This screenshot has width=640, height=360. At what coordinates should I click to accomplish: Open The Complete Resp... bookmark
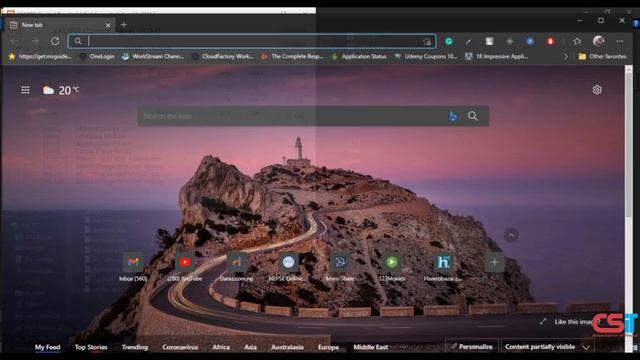292,56
